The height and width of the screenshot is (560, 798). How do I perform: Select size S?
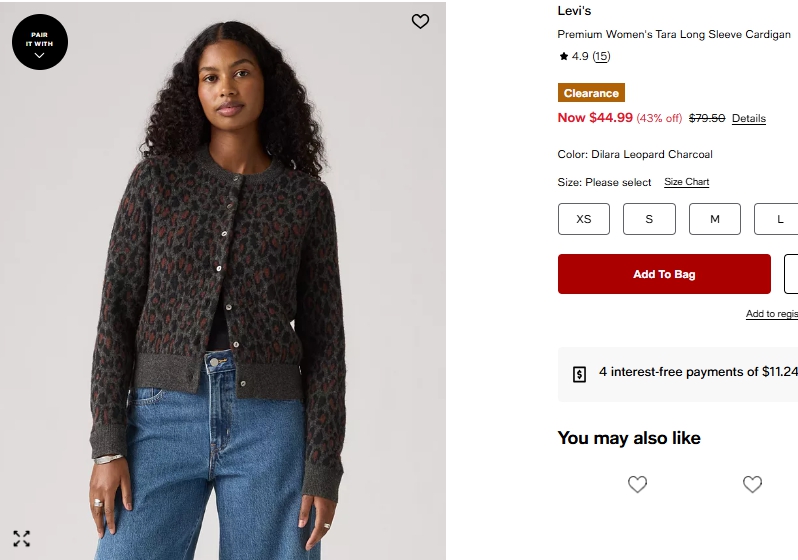pyautogui.click(x=649, y=219)
